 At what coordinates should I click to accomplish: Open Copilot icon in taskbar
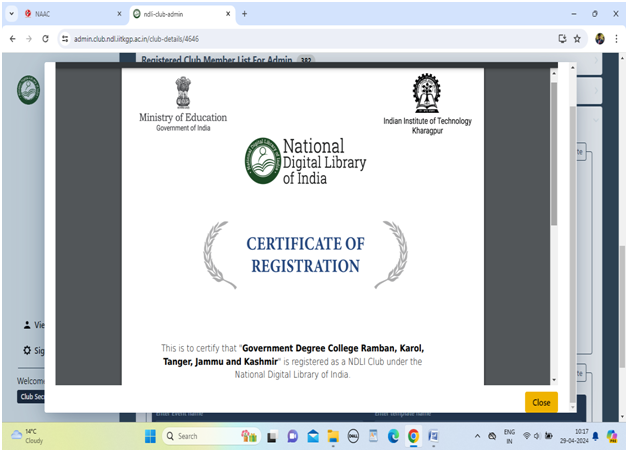612,436
